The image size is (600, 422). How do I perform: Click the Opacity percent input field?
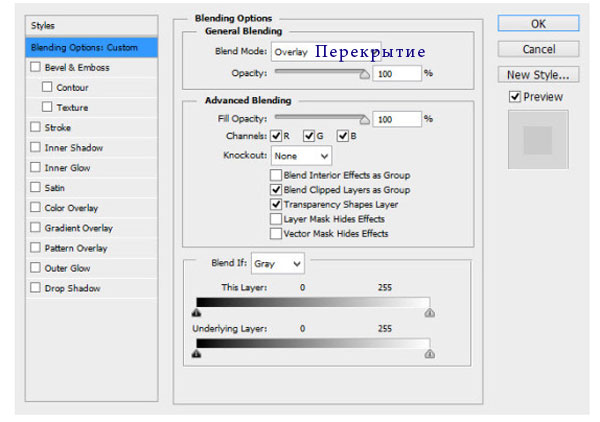click(x=397, y=73)
